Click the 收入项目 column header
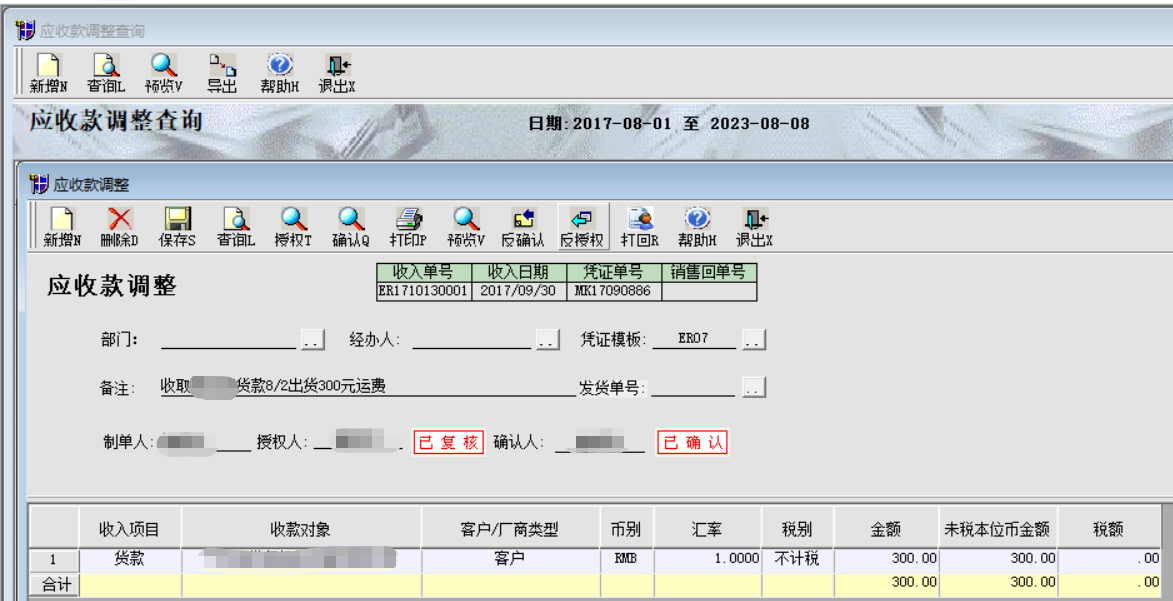This screenshot has width=1173, height=601. pos(129,529)
